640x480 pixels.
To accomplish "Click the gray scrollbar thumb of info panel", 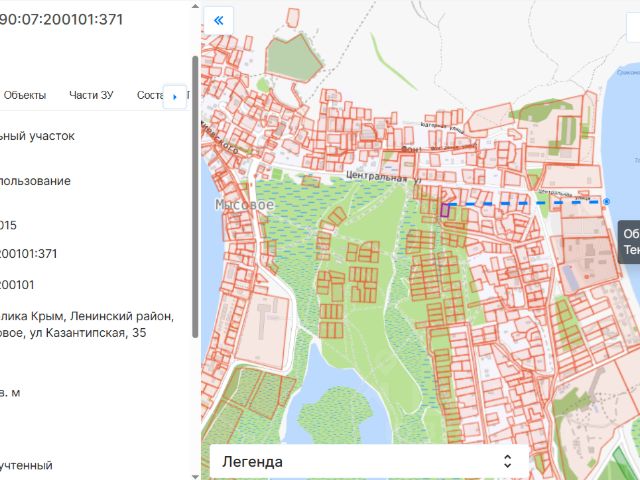I will coord(195,197).
